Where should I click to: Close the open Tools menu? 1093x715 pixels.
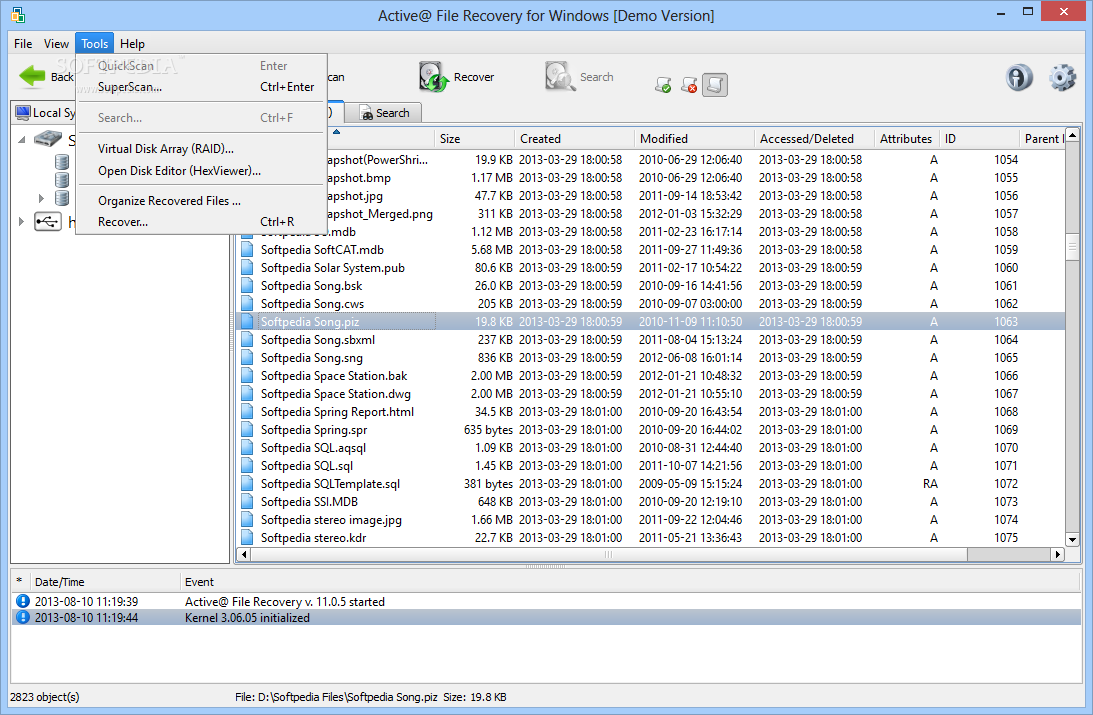click(x=94, y=43)
